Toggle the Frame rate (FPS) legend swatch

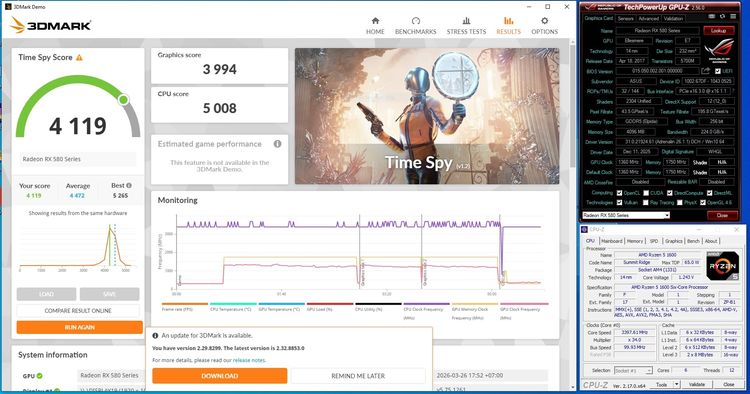pos(185,304)
